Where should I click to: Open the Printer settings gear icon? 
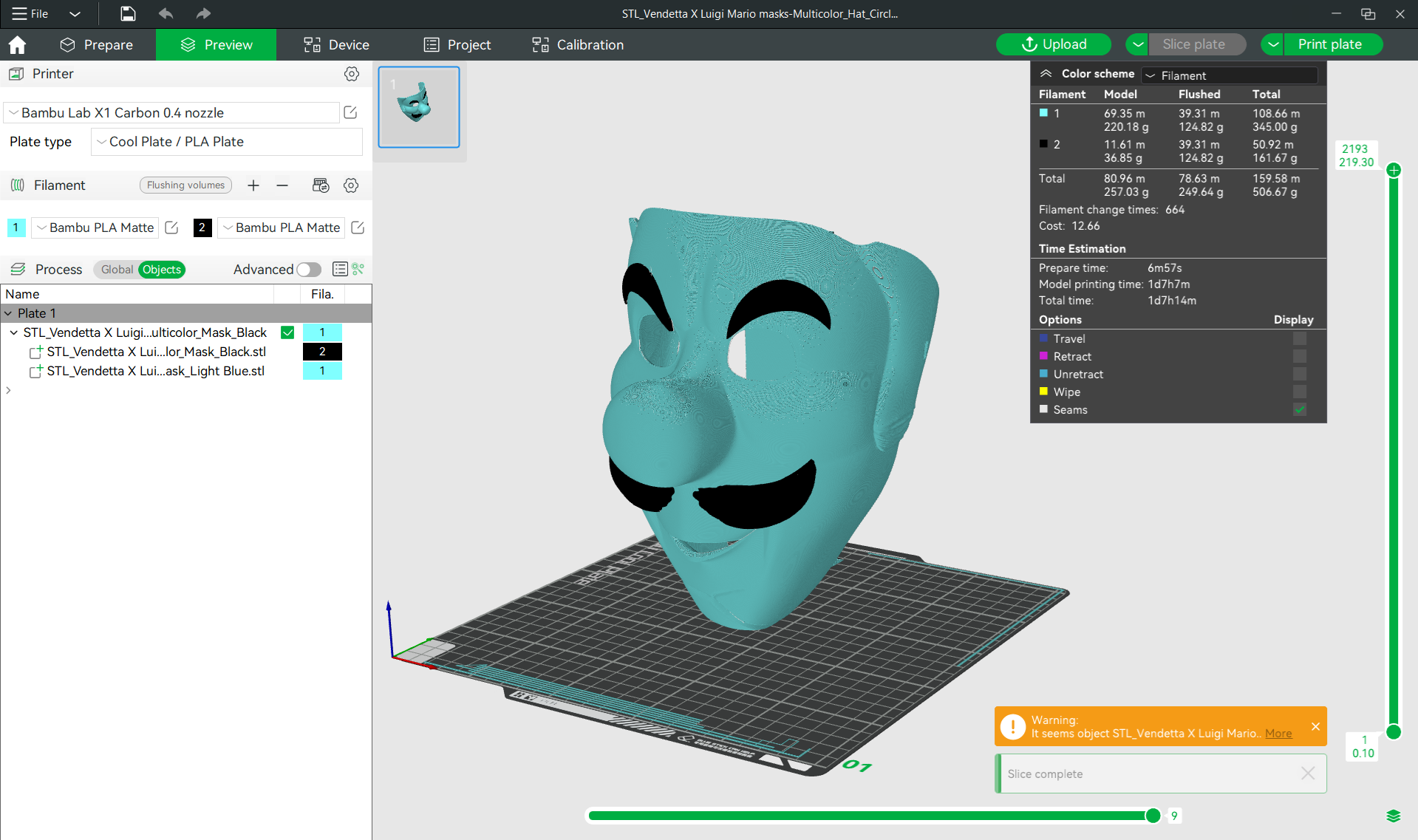pos(352,74)
